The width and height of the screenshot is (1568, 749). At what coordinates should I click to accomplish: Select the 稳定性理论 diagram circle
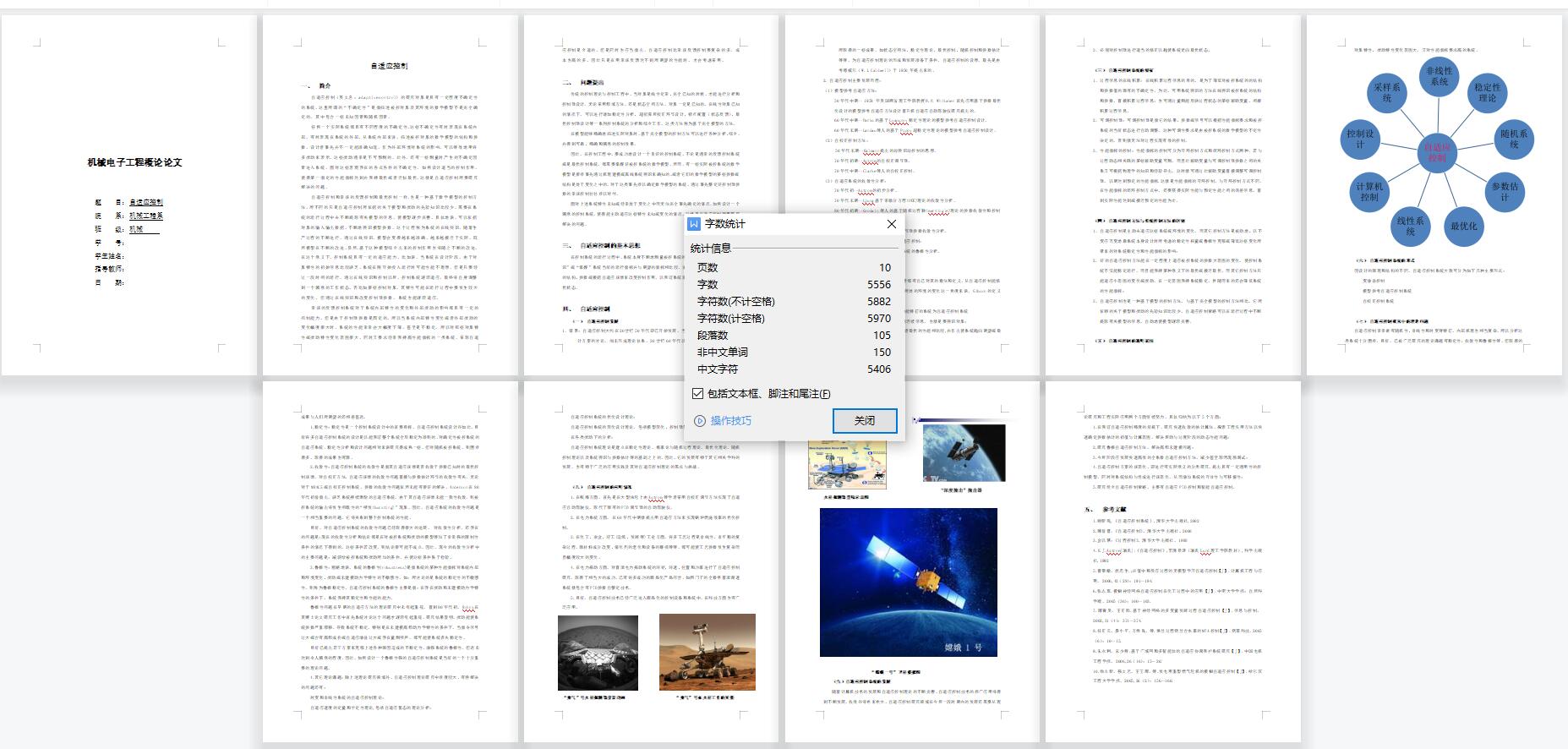coord(1487,93)
